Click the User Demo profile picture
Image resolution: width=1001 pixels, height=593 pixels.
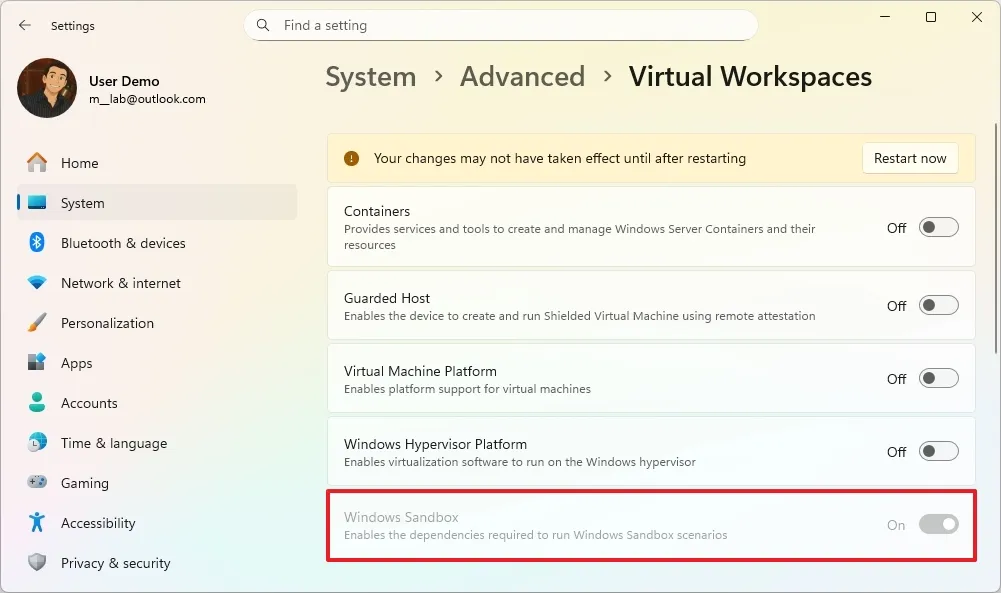point(46,88)
